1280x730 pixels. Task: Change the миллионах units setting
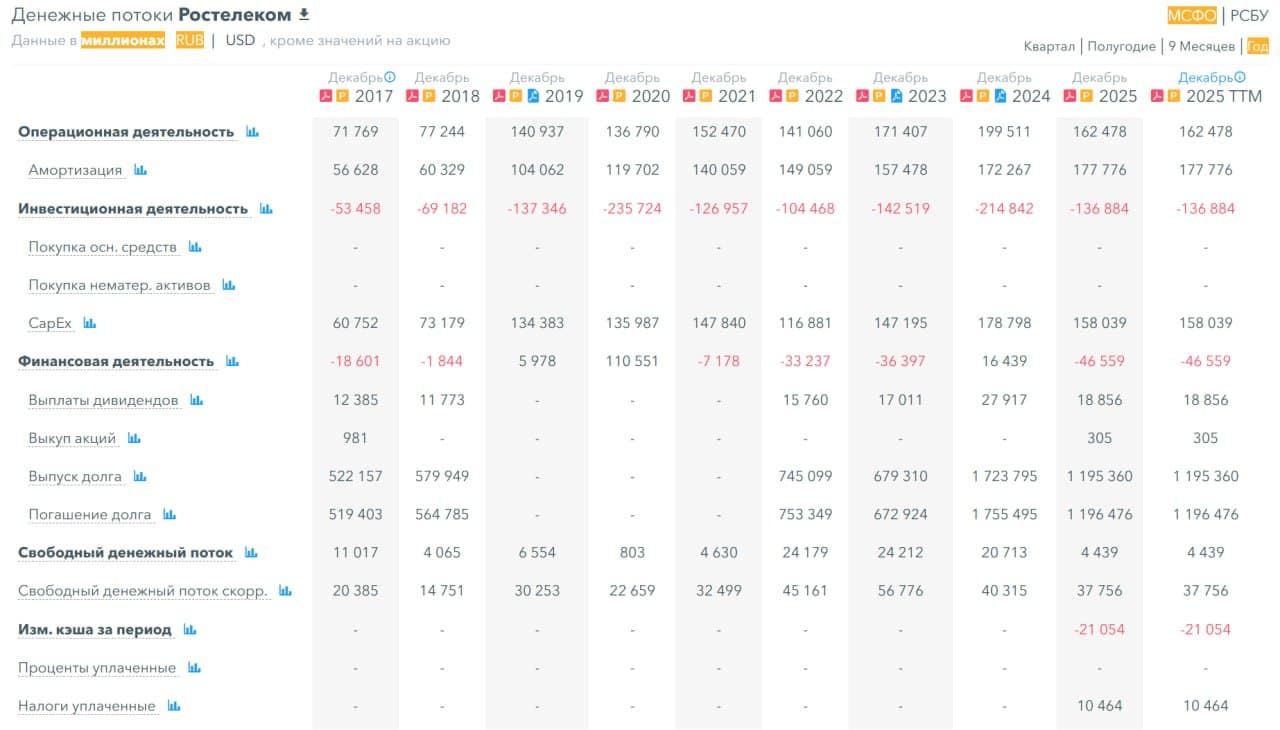(123, 41)
